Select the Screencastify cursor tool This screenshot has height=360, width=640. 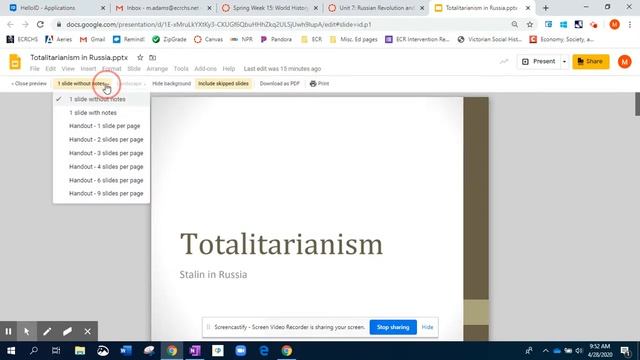tap(27, 331)
